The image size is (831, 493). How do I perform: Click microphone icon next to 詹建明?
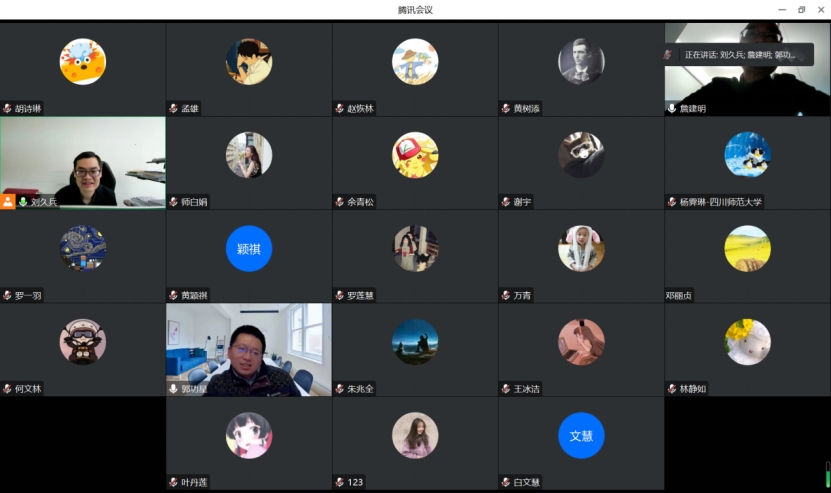pos(672,109)
